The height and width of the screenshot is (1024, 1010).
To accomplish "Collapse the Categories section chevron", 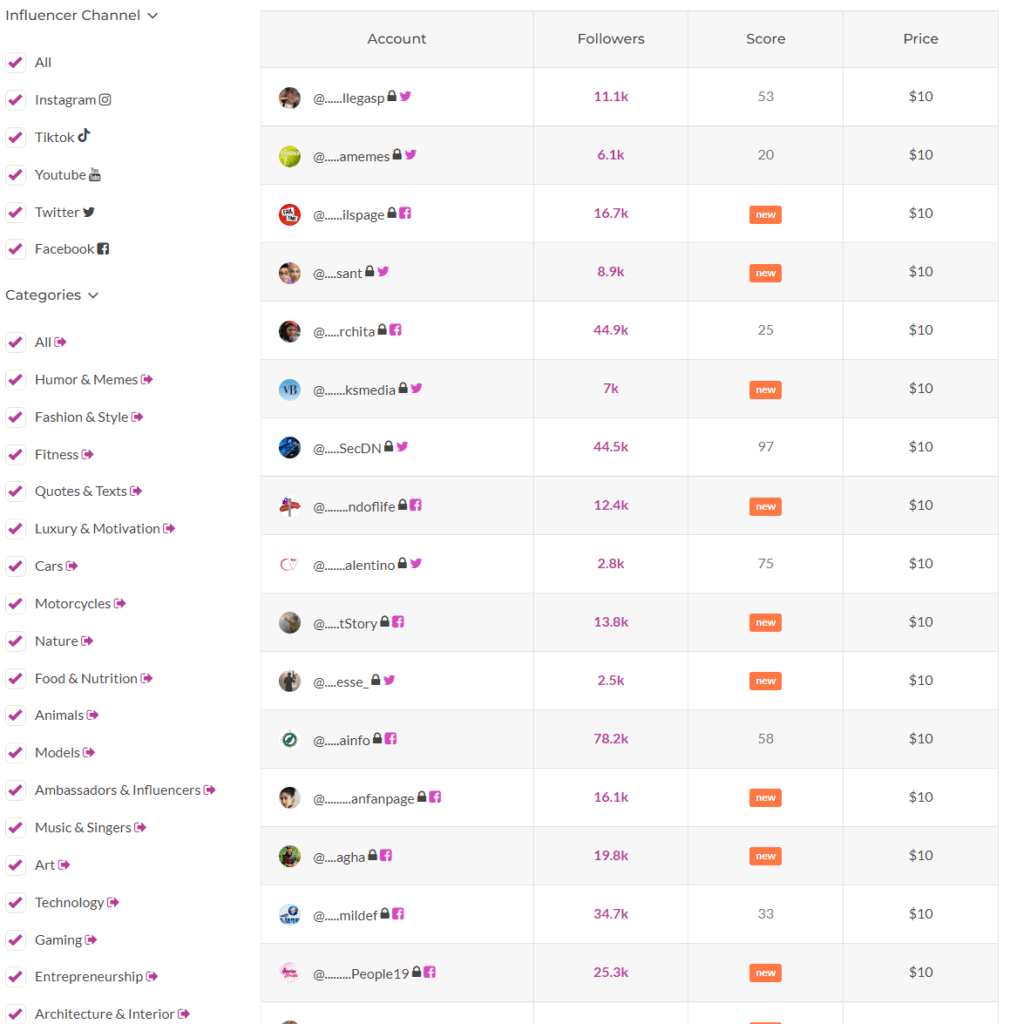I will 93,295.
